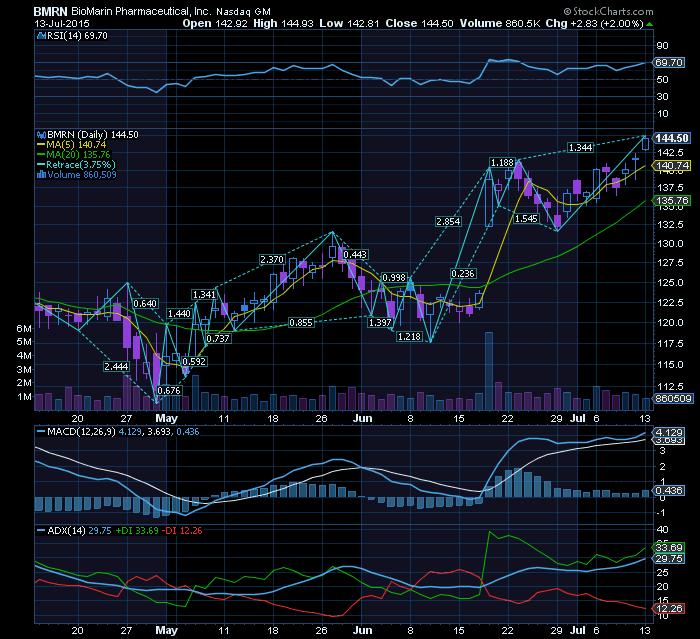Click the 1.341 retrace label

point(204,294)
